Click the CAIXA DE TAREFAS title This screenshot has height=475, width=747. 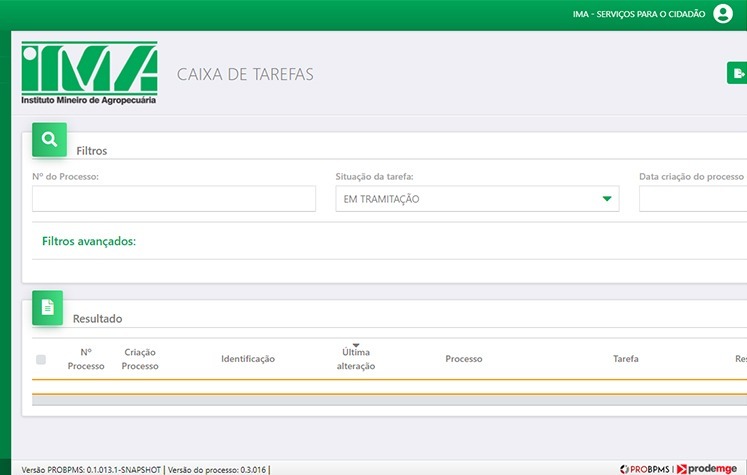(245, 74)
